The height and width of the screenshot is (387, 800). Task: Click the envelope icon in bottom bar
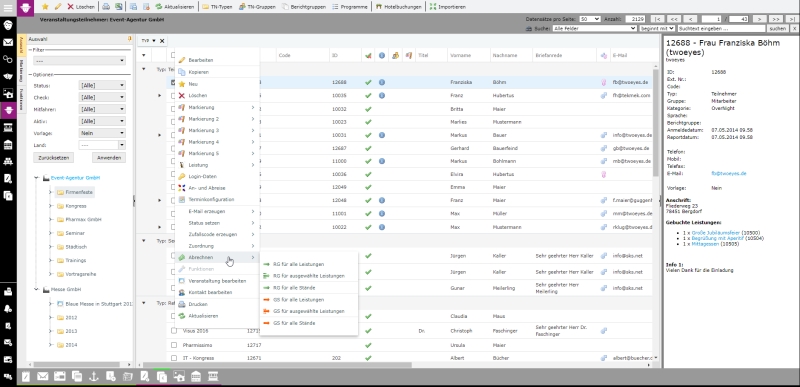(x=42, y=377)
